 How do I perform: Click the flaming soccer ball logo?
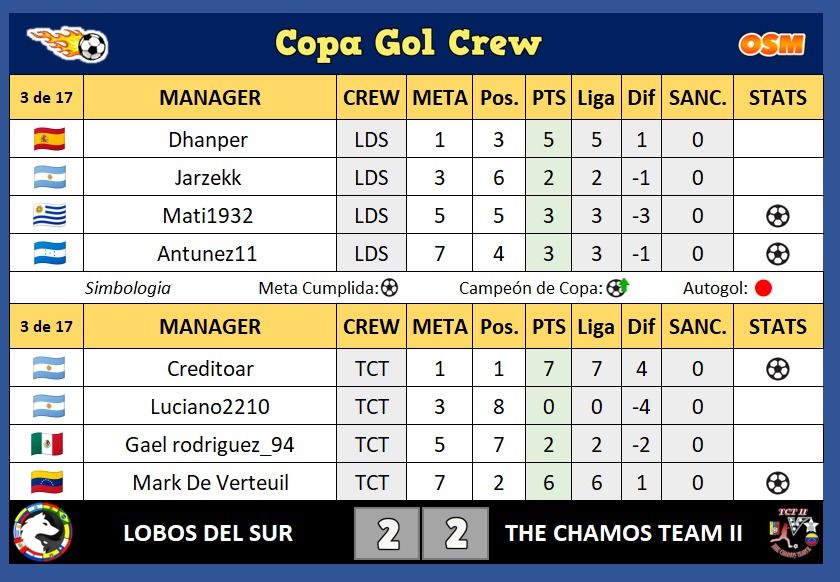(x=68, y=43)
